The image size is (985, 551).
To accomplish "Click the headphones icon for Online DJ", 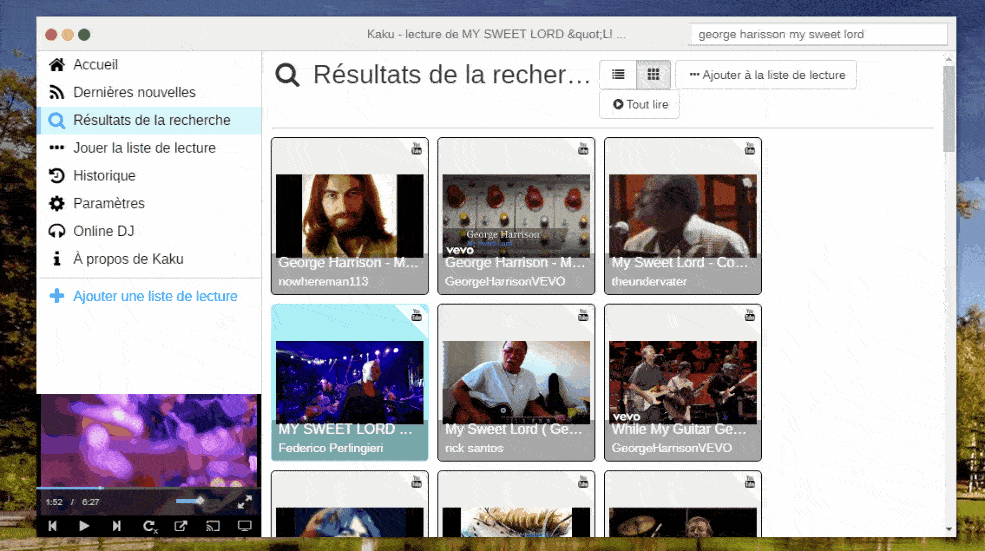I will [x=57, y=231].
